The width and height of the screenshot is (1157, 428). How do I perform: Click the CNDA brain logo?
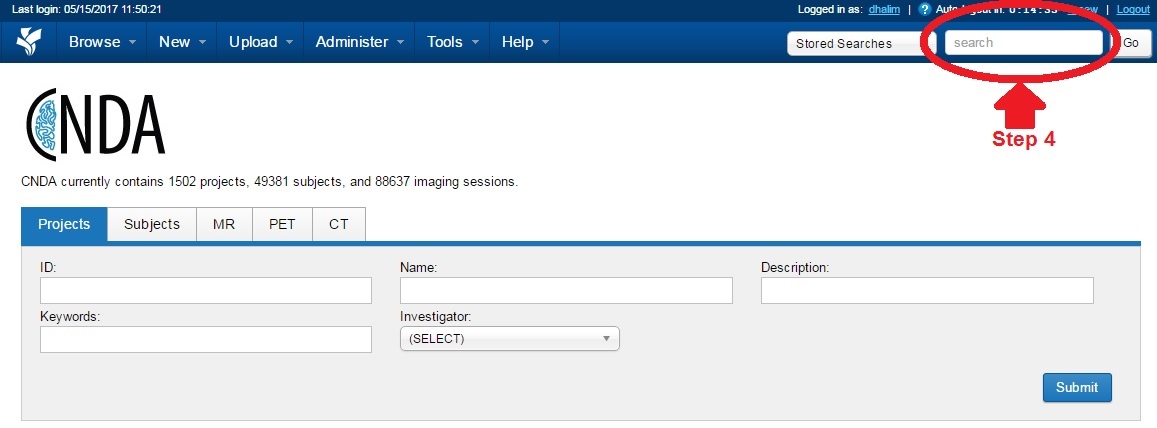pyautogui.click(x=95, y=125)
